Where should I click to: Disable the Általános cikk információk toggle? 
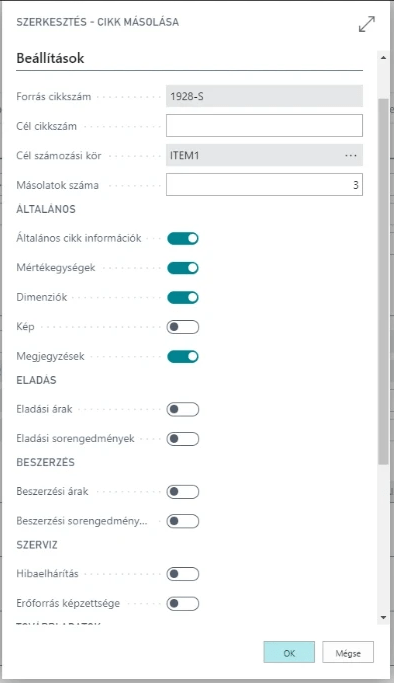[x=183, y=238]
